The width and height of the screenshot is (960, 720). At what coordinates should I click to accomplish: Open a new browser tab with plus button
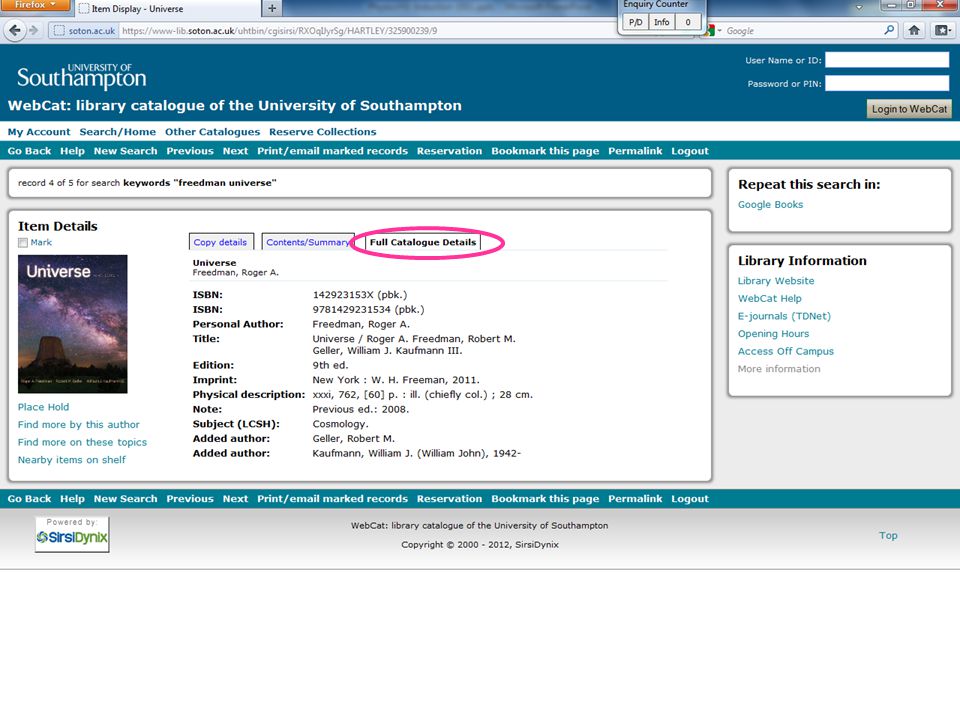(272, 9)
